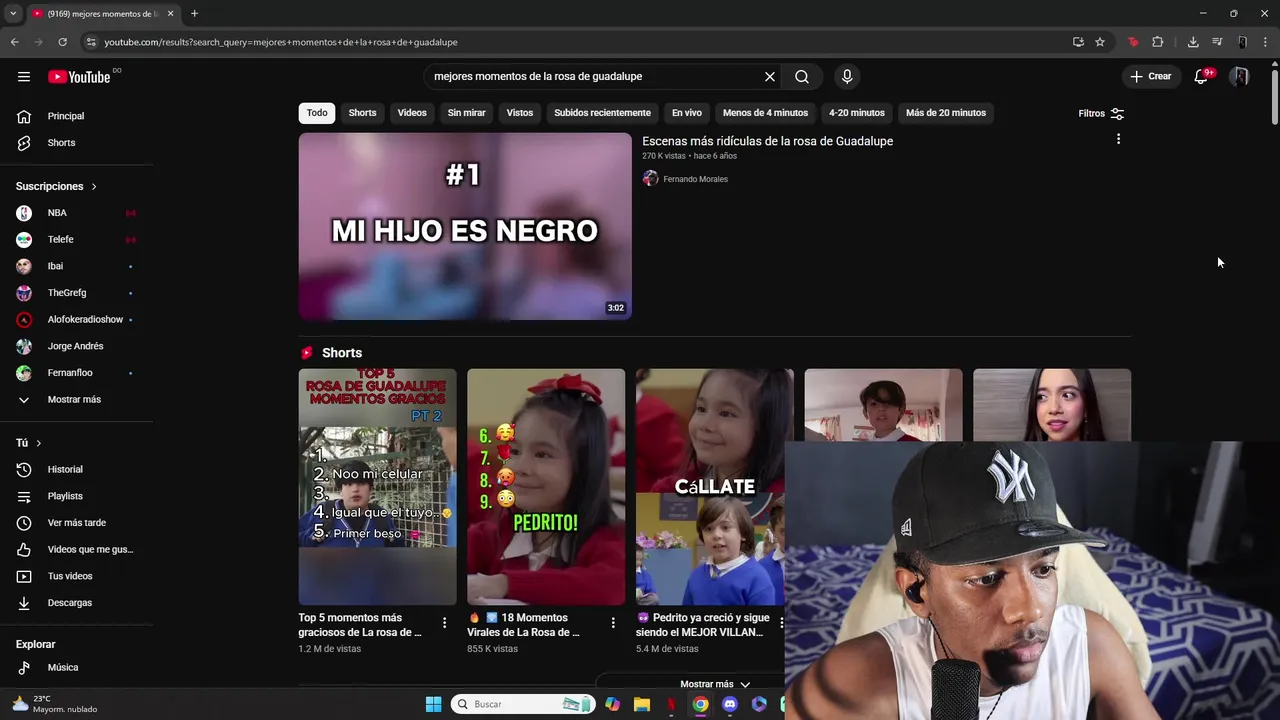The height and width of the screenshot is (720, 1280).
Task: Expand the Tú section chevron
Action: 39,443
